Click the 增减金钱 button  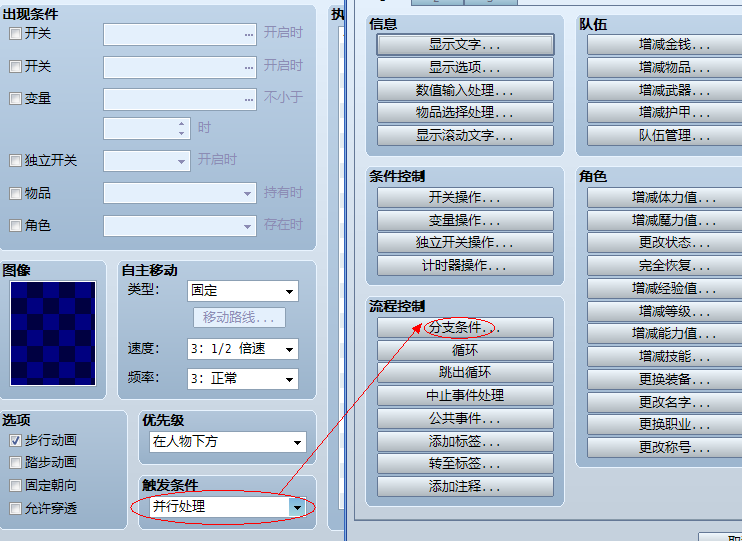[x=664, y=45]
